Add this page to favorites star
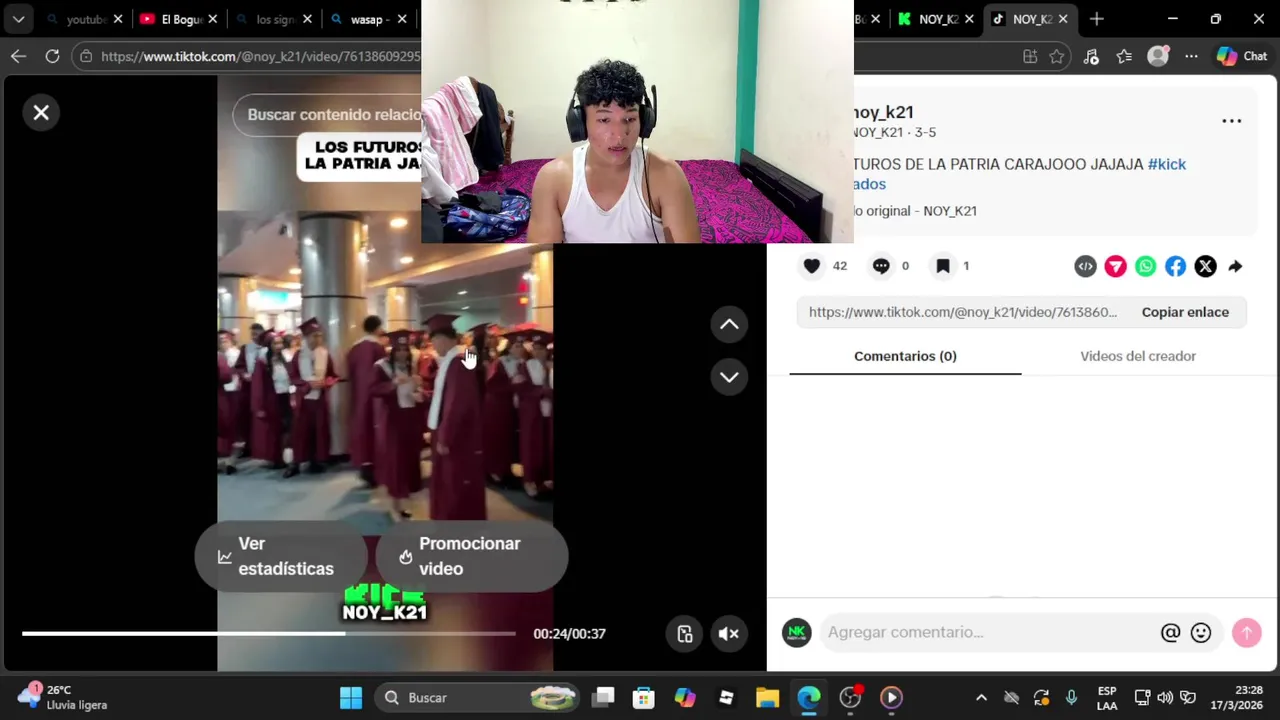The height and width of the screenshot is (720, 1280). click(x=1057, y=57)
